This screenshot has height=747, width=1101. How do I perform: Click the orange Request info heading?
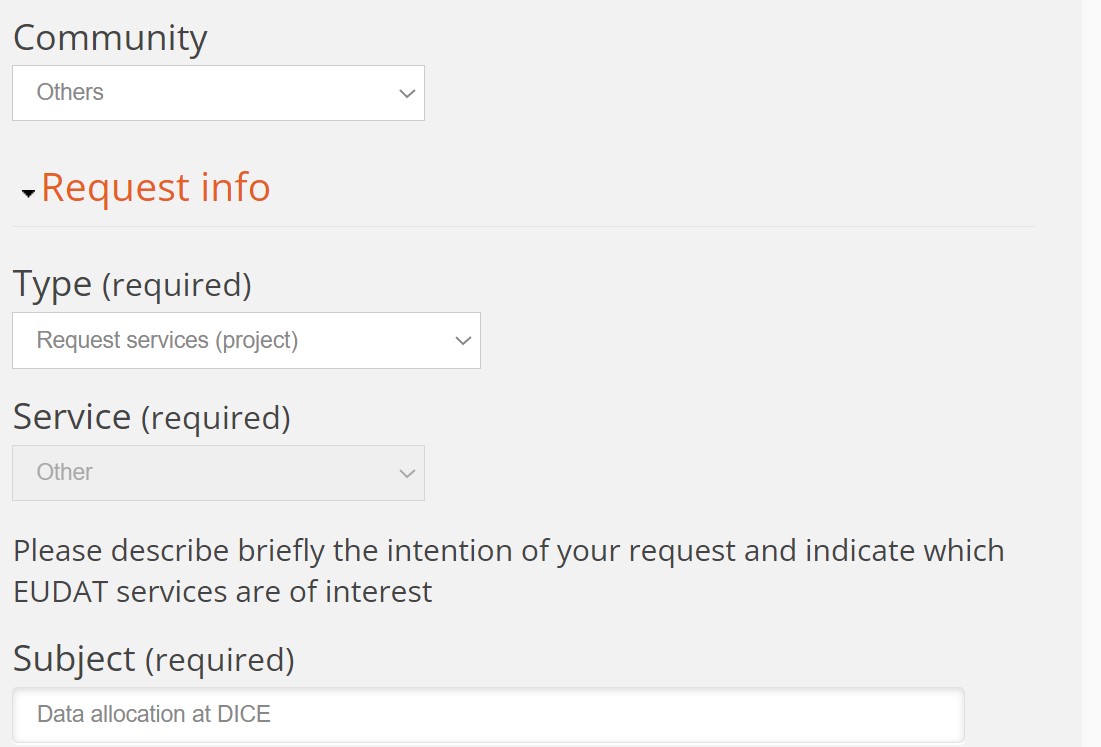click(x=156, y=188)
